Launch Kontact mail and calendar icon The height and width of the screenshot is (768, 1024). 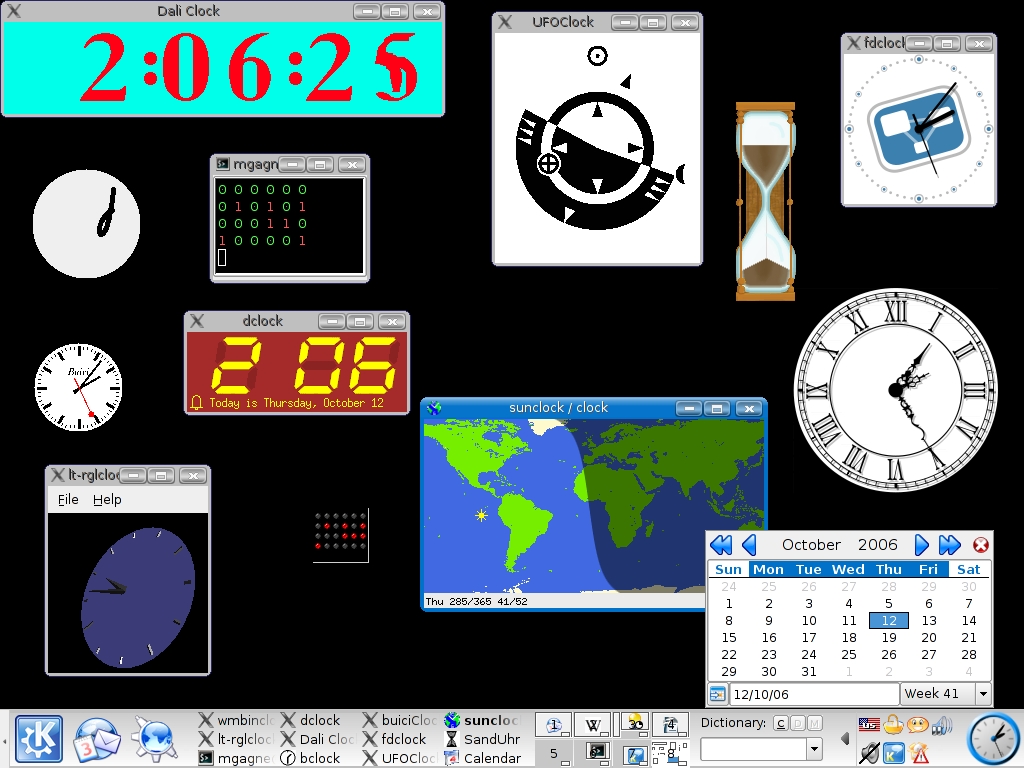point(97,739)
